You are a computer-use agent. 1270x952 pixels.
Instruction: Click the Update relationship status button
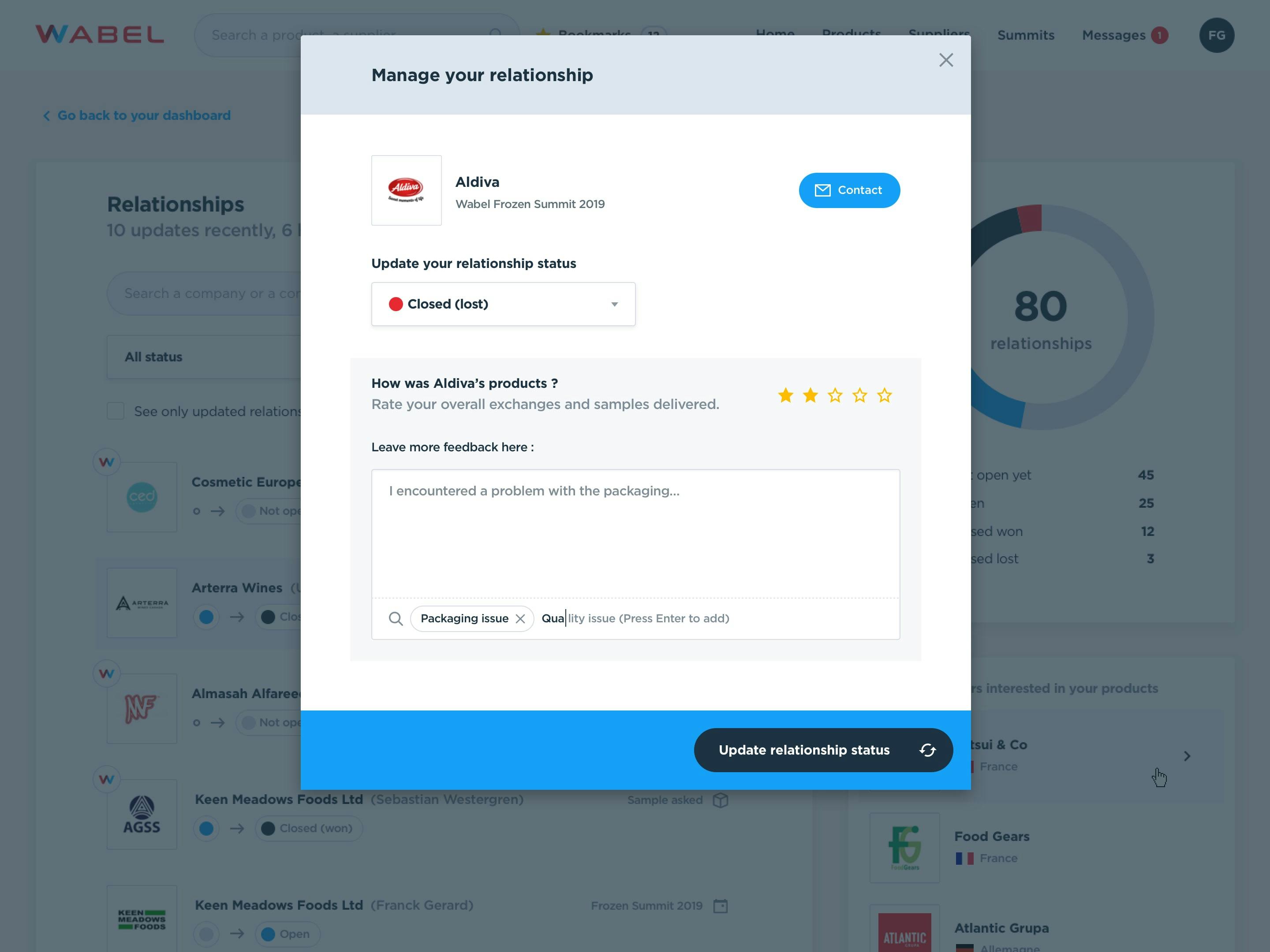click(823, 749)
